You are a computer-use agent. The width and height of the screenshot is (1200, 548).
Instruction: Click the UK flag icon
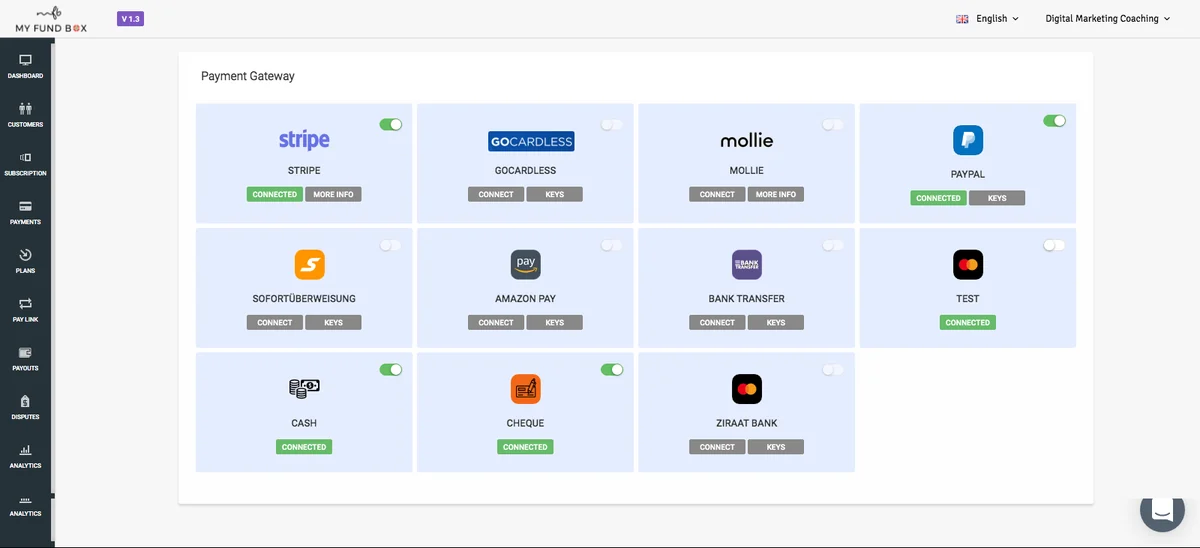pyautogui.click(x=962, y=19)
